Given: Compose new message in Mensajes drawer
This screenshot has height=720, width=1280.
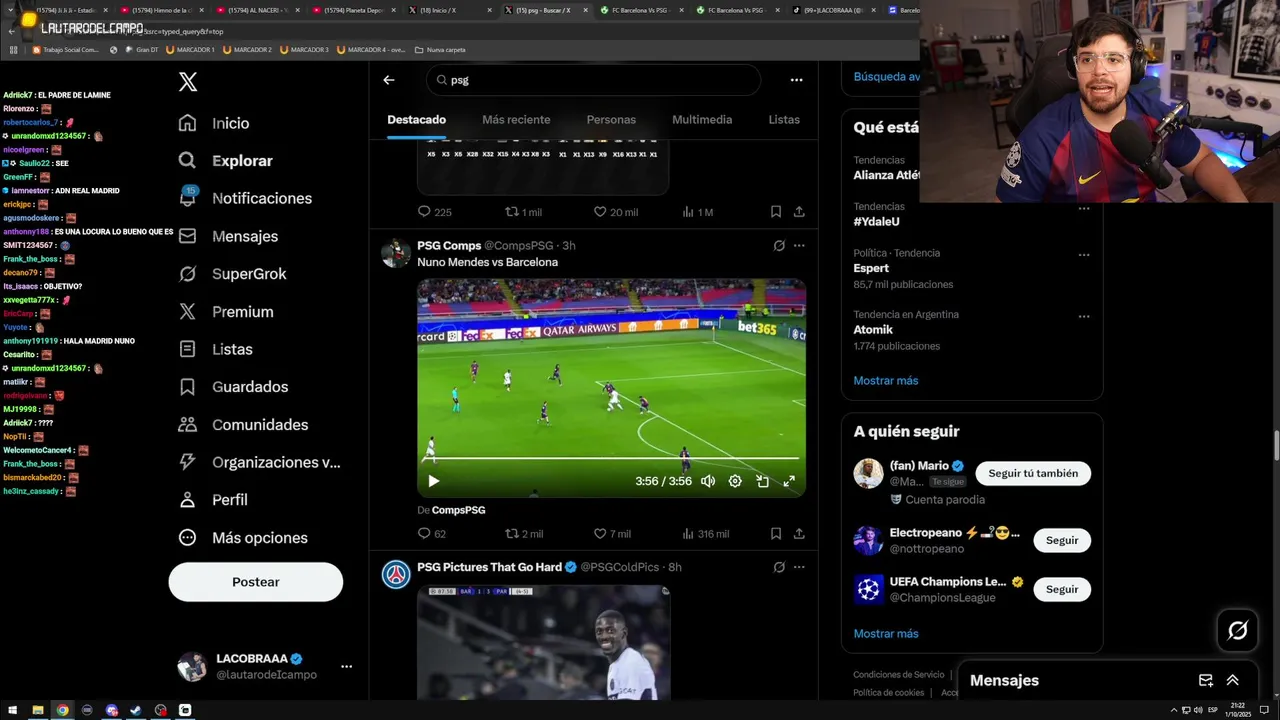Looking at the screenshot, I should coord(1206,681).
